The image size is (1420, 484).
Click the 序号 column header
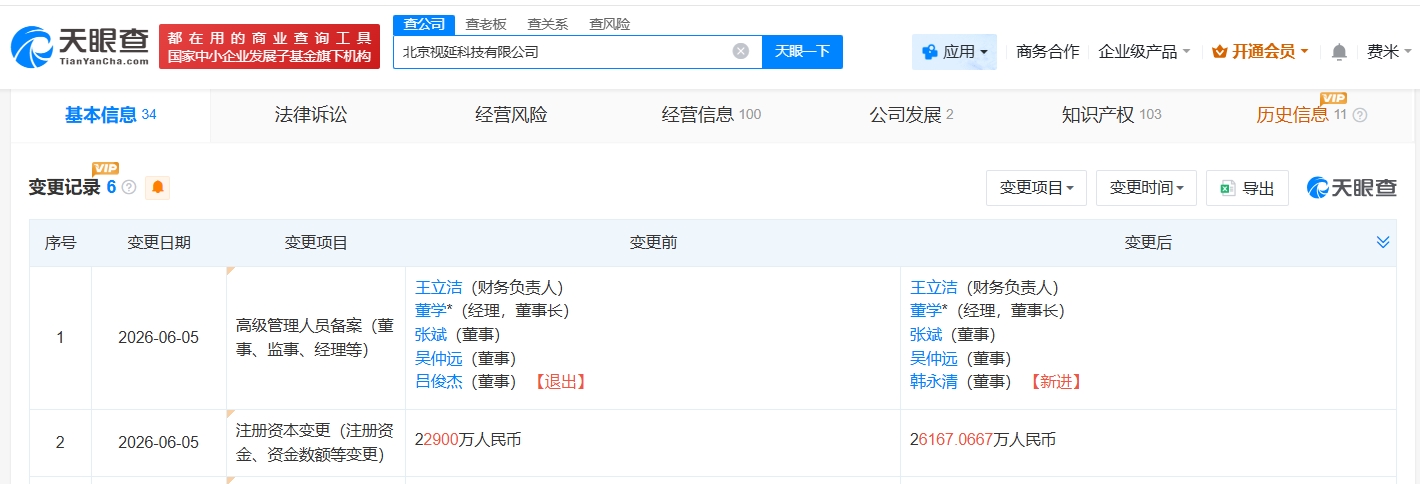(x=60, y=243)
